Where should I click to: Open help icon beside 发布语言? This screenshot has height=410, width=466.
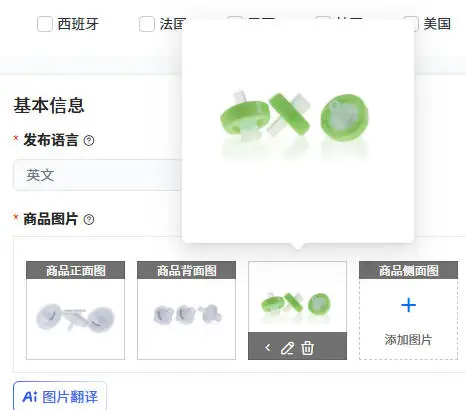pyautogui.click(x=89, y=140)
